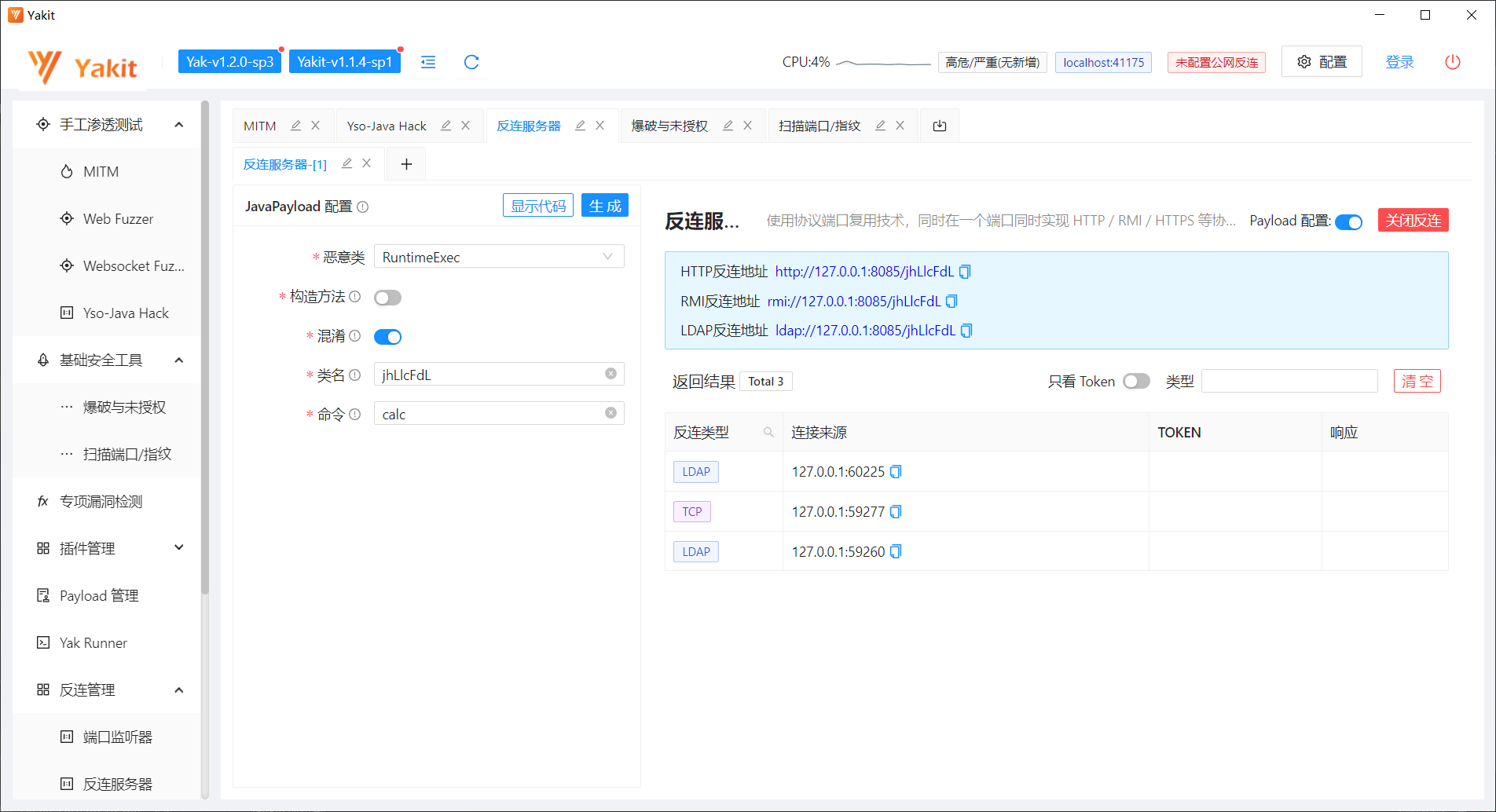This screenshot has height=812, width=1496.
Task: Open the 恶意类 RuntimeExec dropdown
Action: [x=499, y=257]
